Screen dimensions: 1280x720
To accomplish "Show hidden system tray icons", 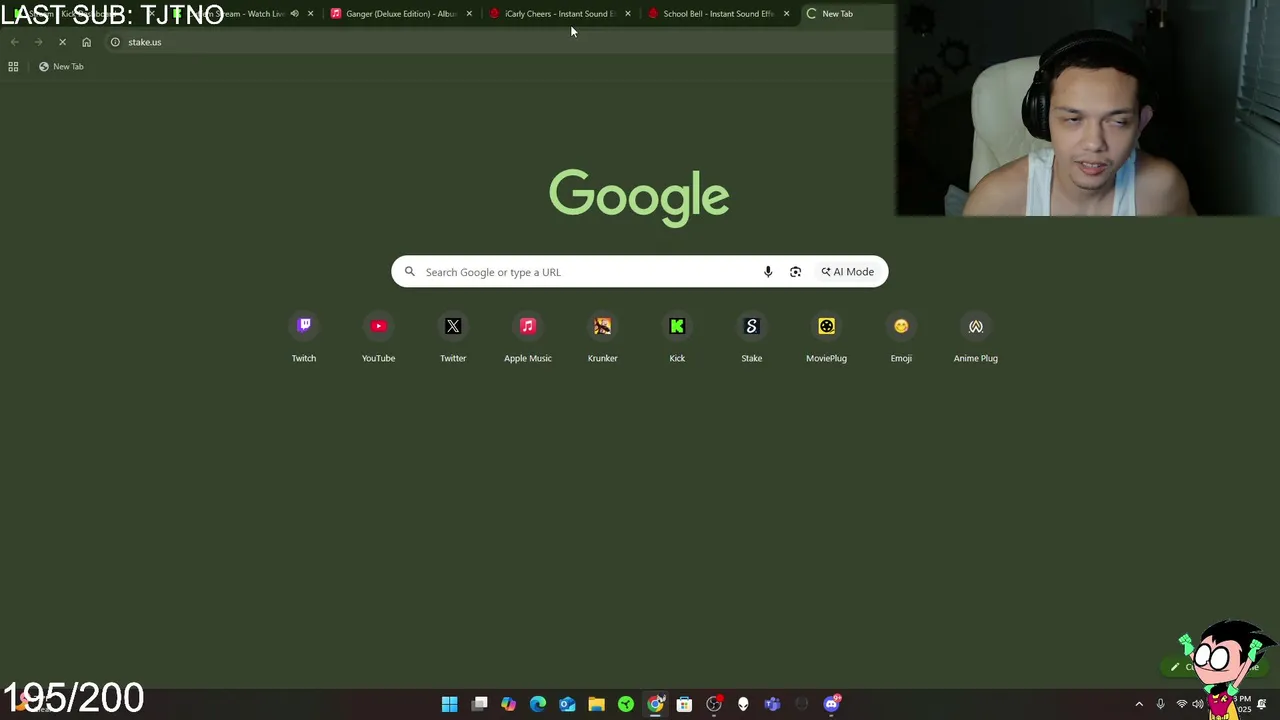I will pos(1139,704).
